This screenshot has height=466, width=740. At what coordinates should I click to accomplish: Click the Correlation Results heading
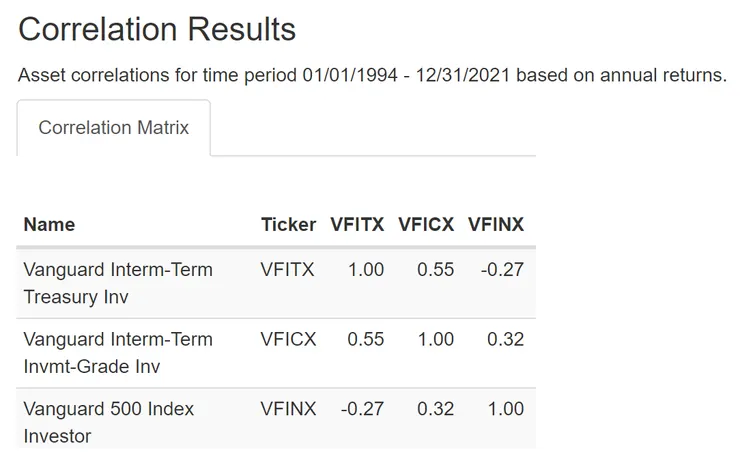[x=157, y=29]
